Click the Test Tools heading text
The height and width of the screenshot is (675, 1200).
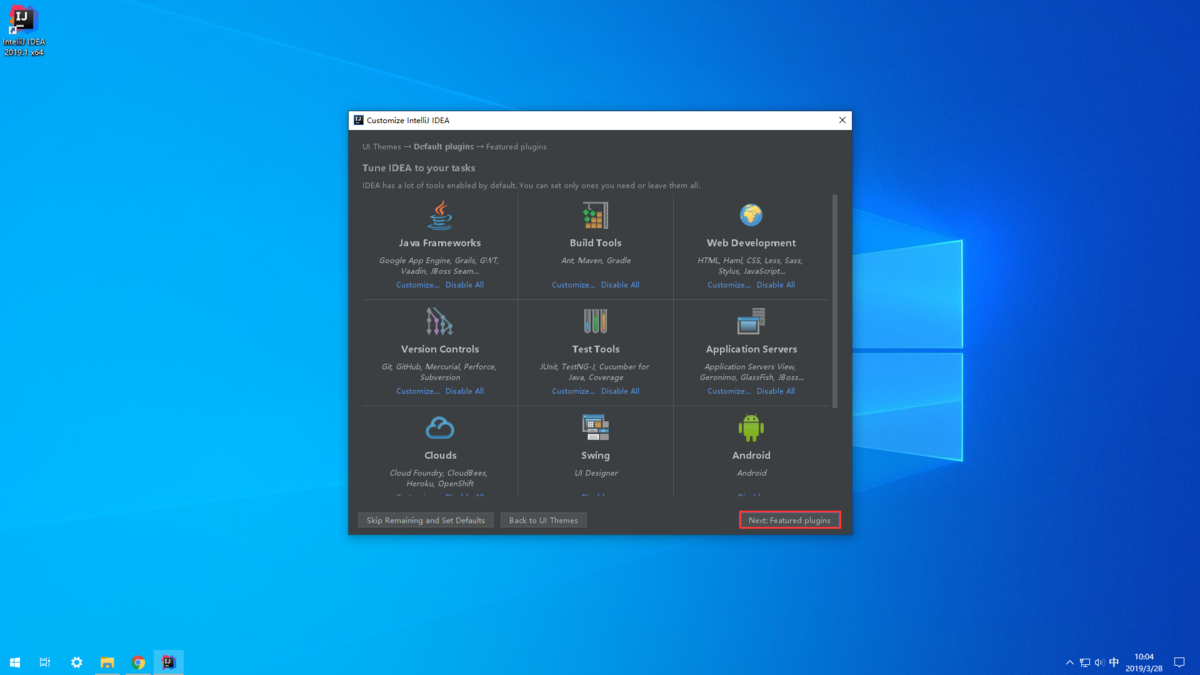[x=595, y=349]
